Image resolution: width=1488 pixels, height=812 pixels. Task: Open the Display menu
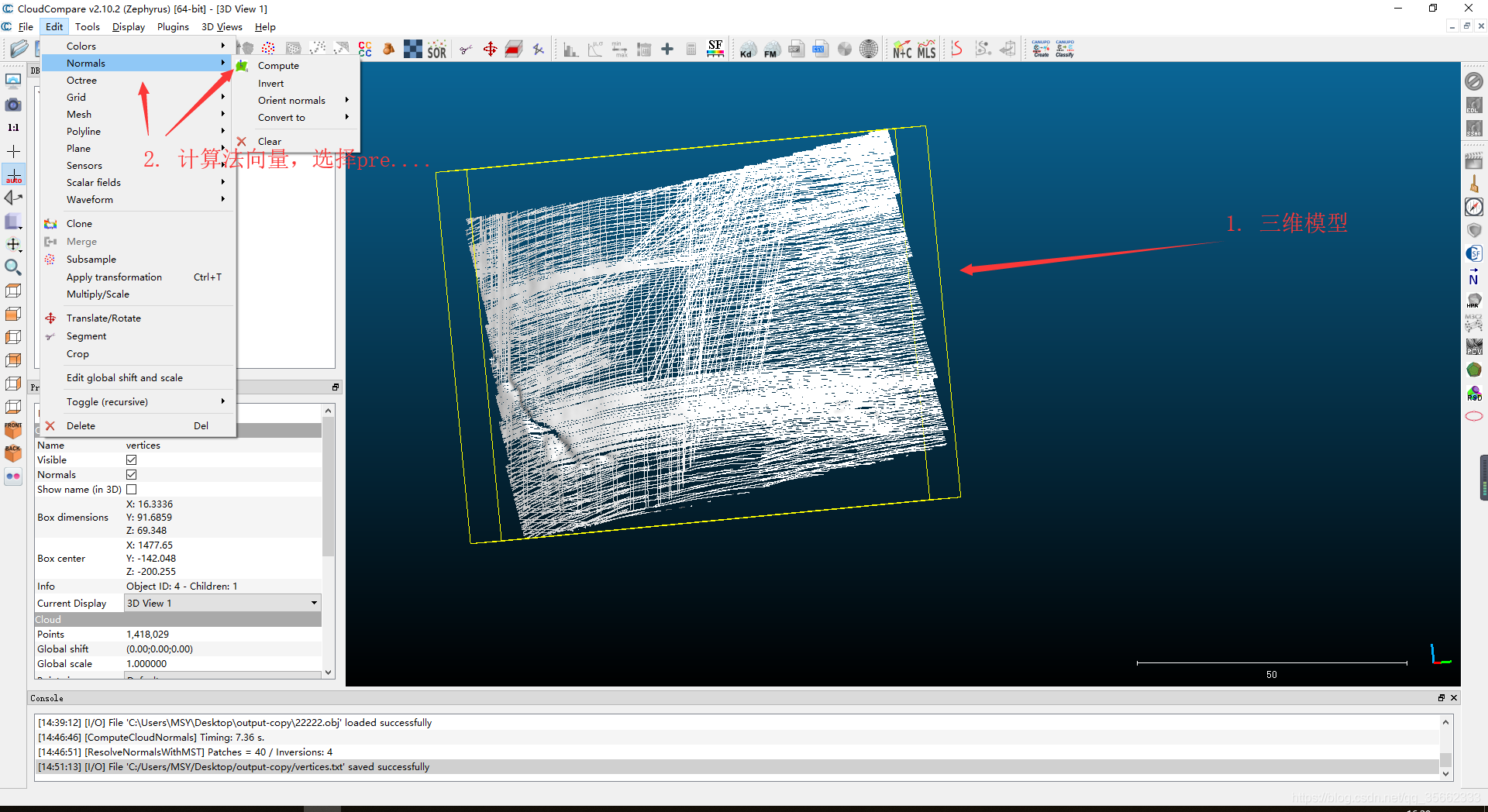coord(129,27)
